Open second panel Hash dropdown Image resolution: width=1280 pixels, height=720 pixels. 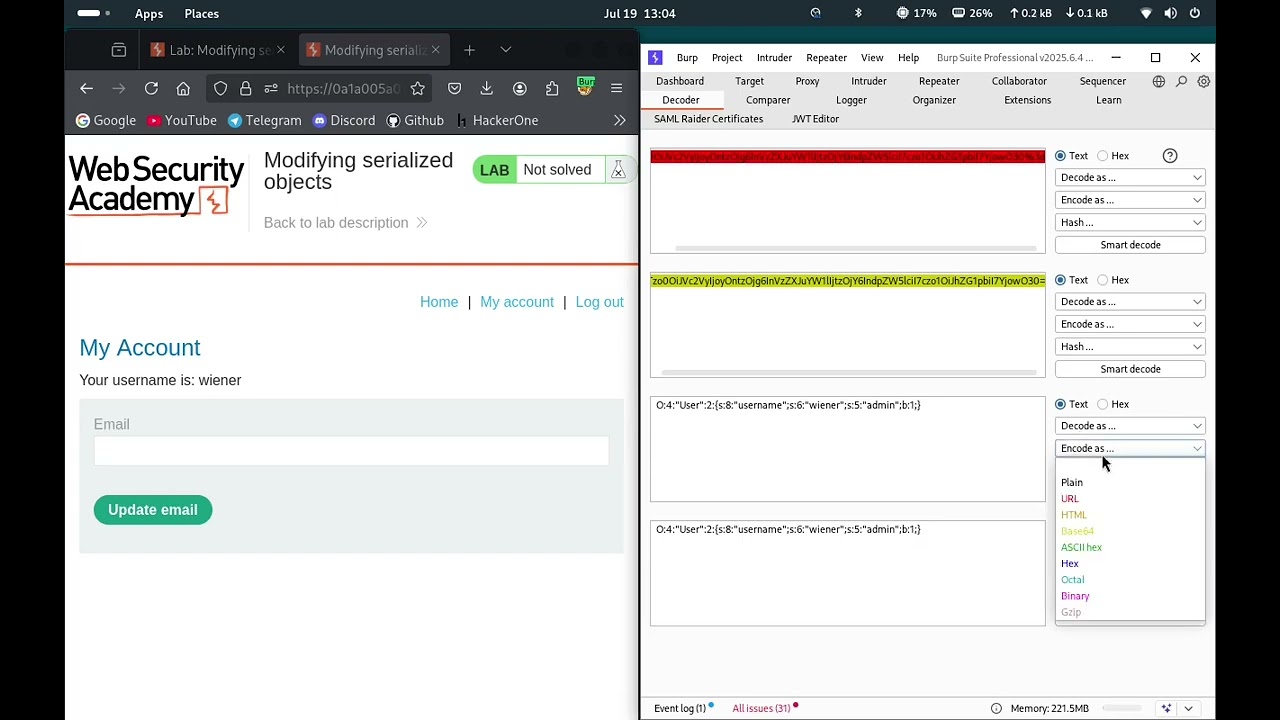coord(1130,346)
